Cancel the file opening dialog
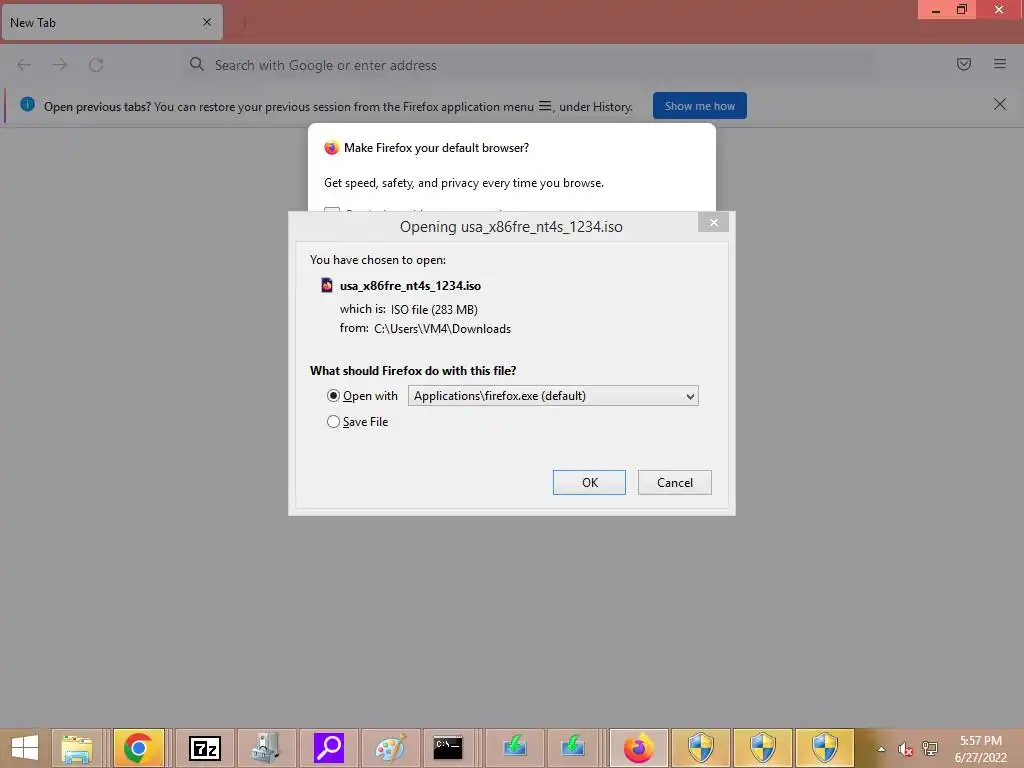The width and height of the screenshot is (1024, 768). point(675,483)
